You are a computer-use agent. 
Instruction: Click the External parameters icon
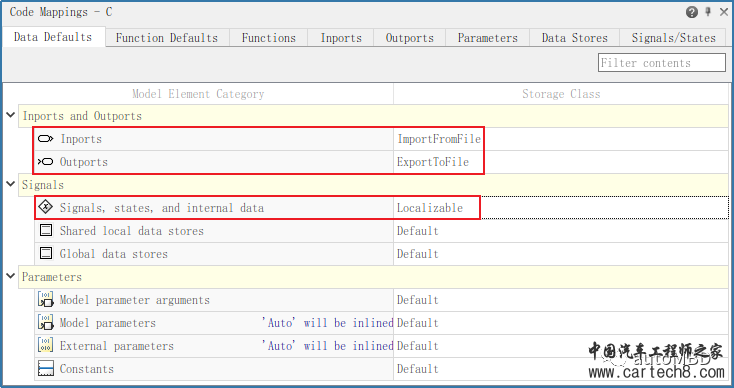pyautogui.click(x=45, y=345)
